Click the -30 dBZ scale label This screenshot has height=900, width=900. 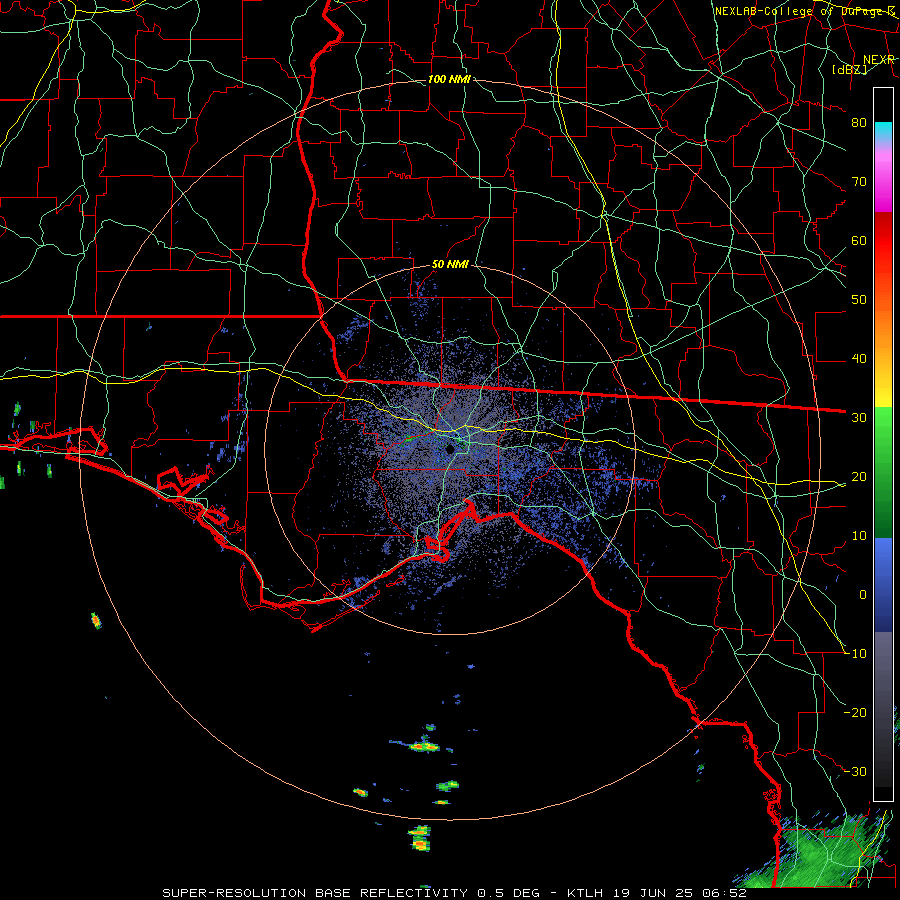(x=855, y=772)
